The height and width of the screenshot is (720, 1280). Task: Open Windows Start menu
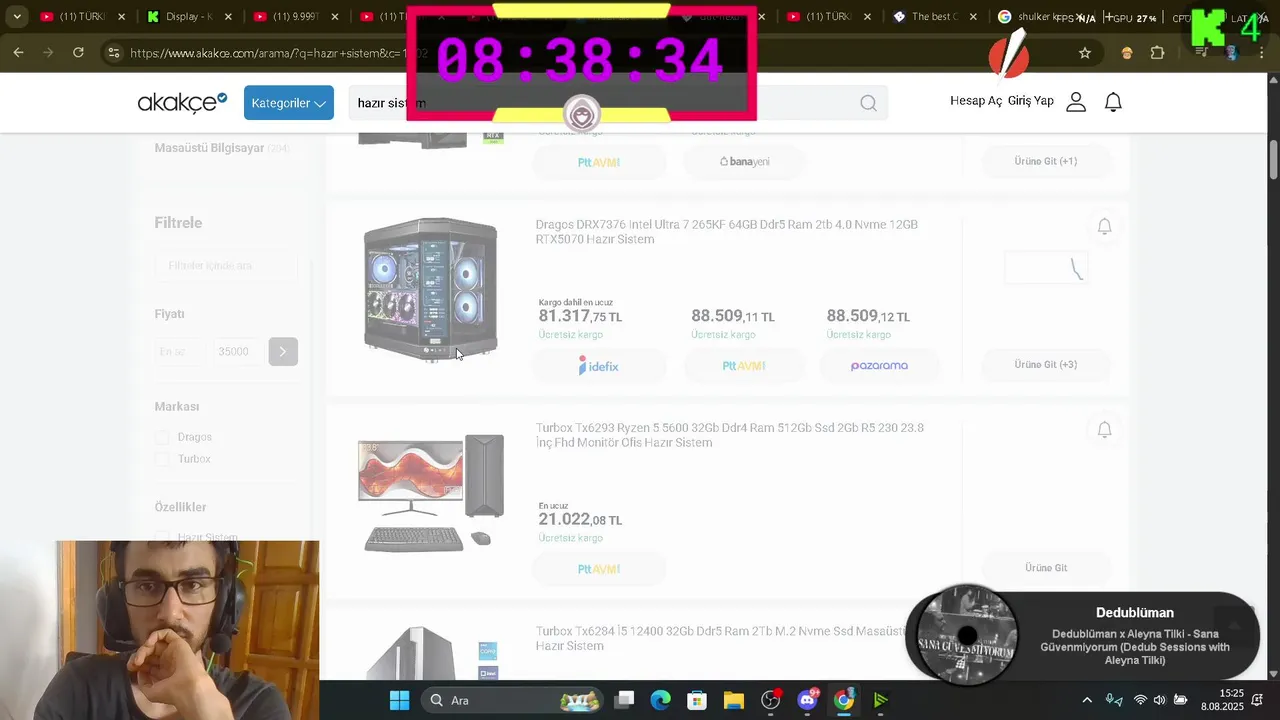click(399, 700)
